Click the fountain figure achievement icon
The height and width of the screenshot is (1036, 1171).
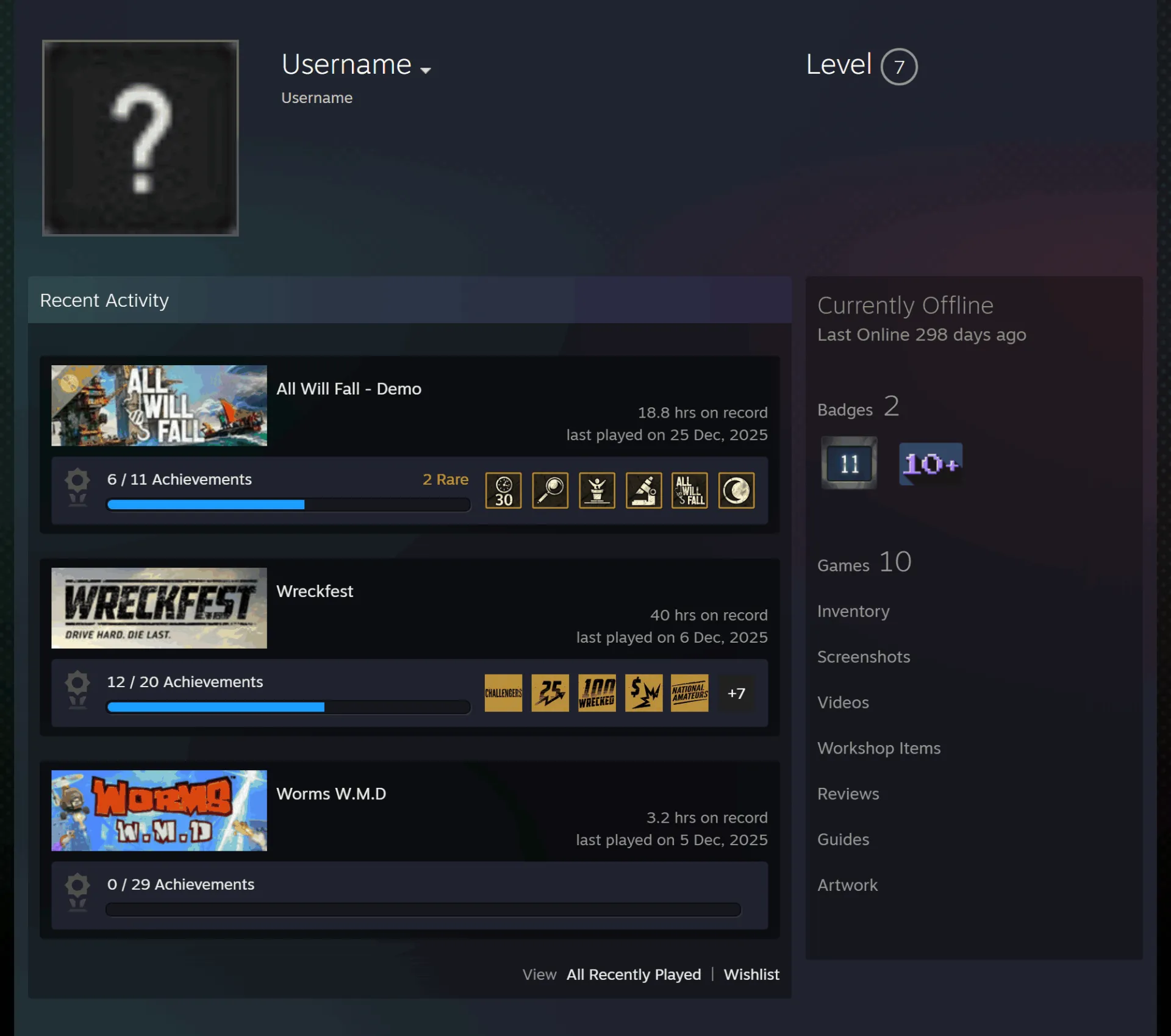click(x=597, y=490)
